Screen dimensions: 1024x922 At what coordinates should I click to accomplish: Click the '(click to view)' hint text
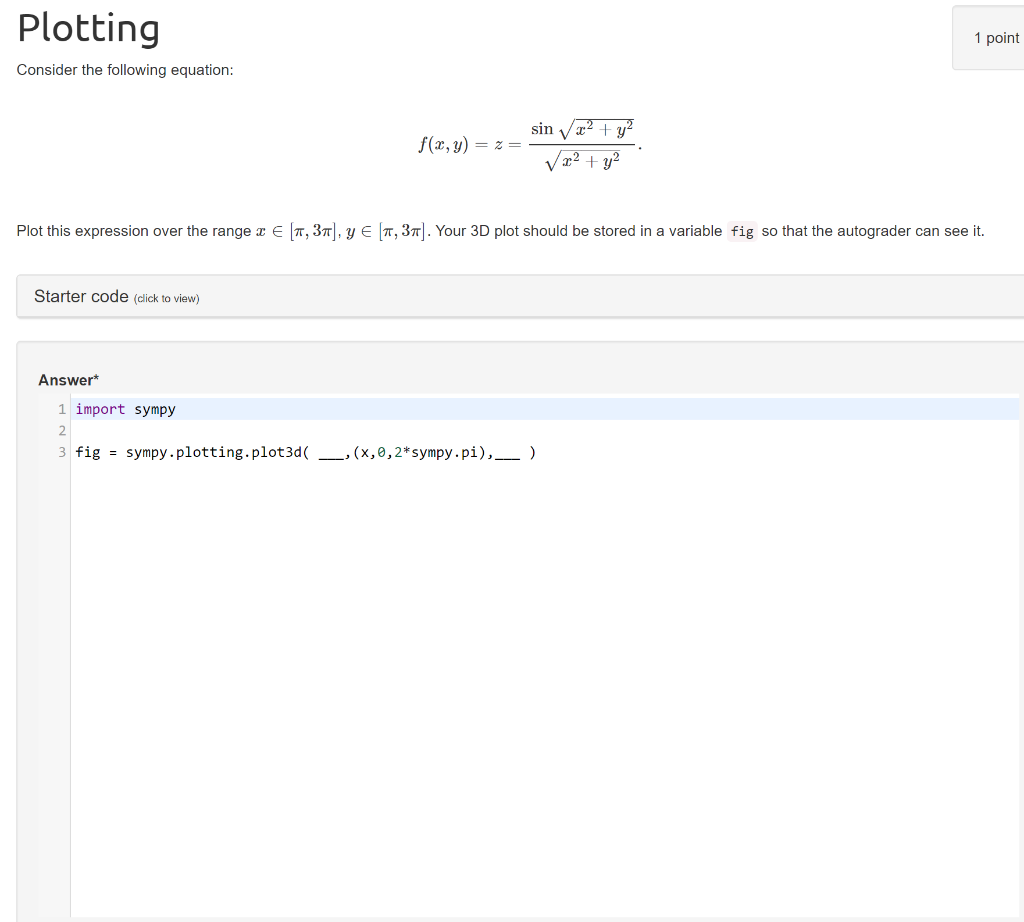point(167,298)
